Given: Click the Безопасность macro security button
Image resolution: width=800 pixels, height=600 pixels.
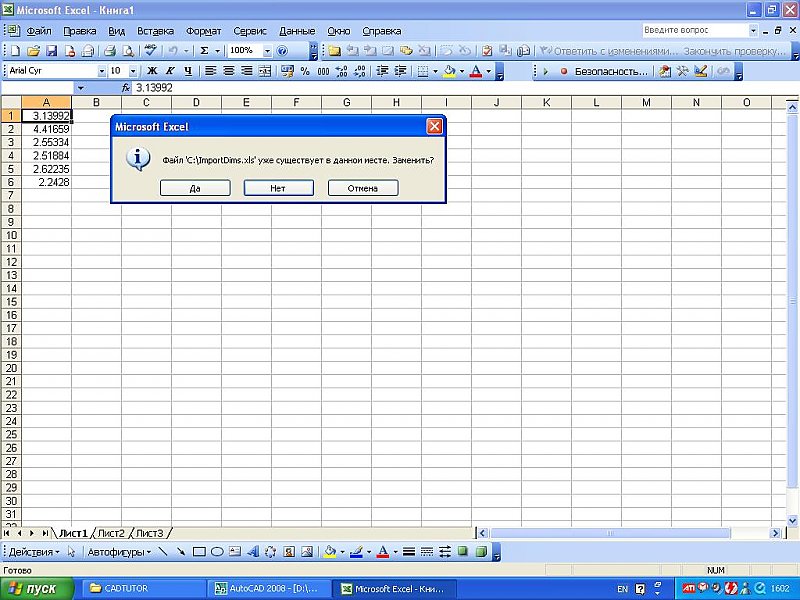Looking at the screenshot, I should tap(611, 71).
